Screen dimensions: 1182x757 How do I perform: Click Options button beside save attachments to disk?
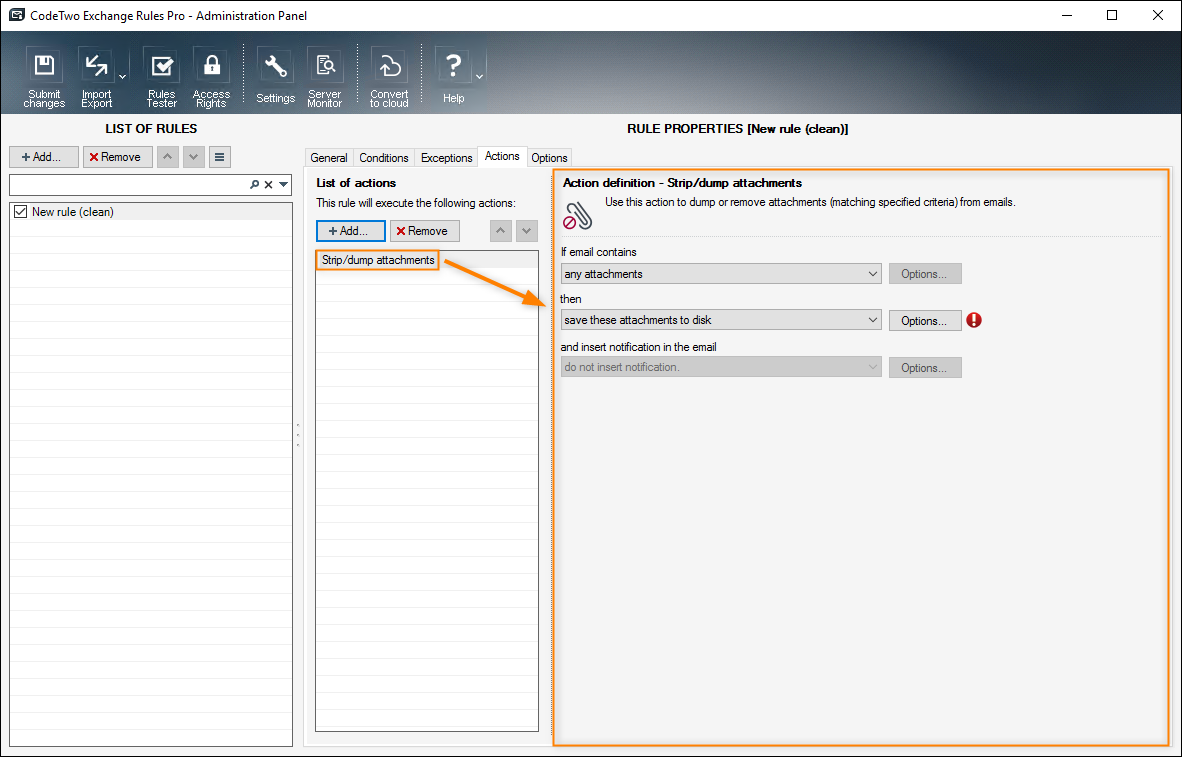tap(925, 320)
